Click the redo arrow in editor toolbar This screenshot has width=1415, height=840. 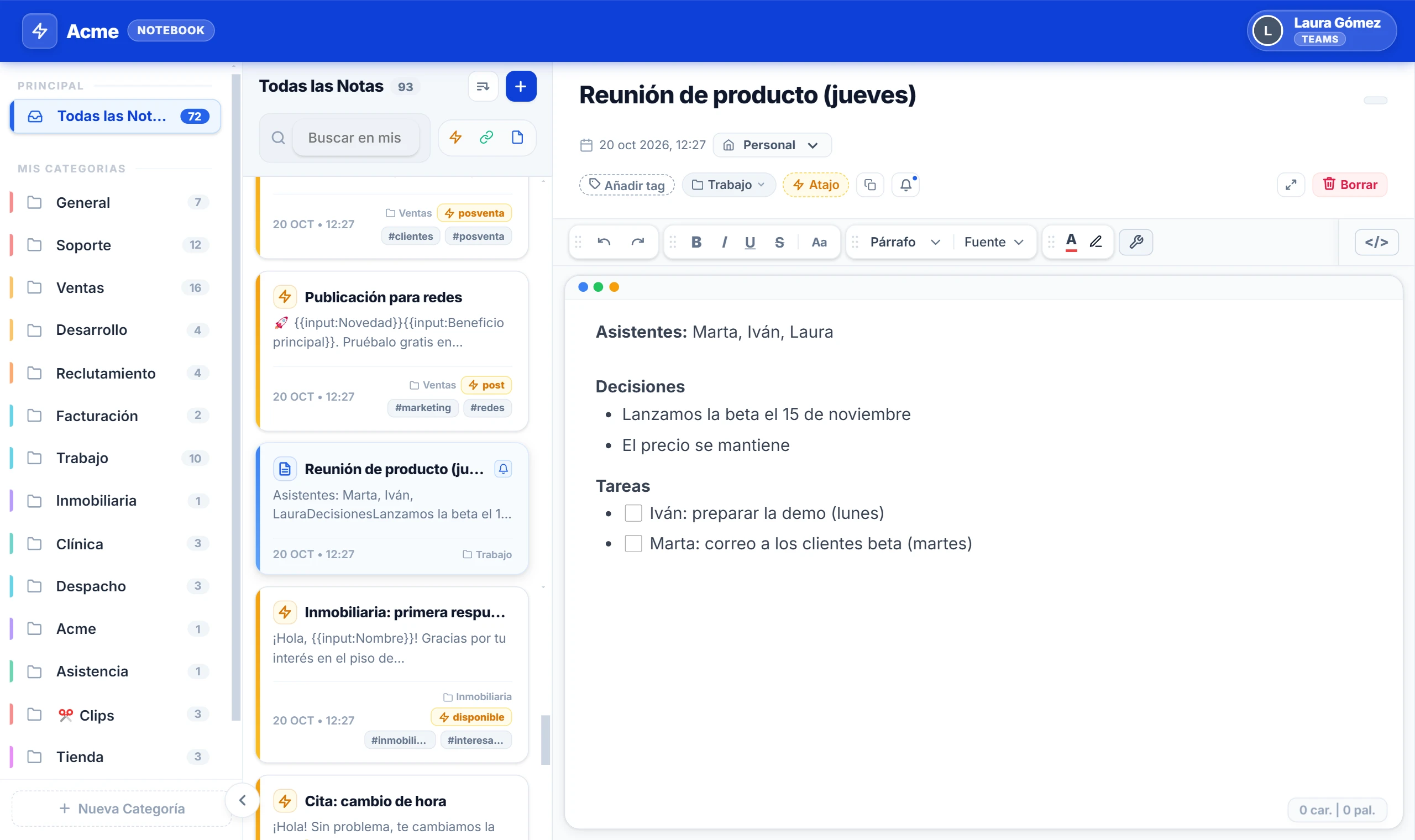click(x=637, y=242)
